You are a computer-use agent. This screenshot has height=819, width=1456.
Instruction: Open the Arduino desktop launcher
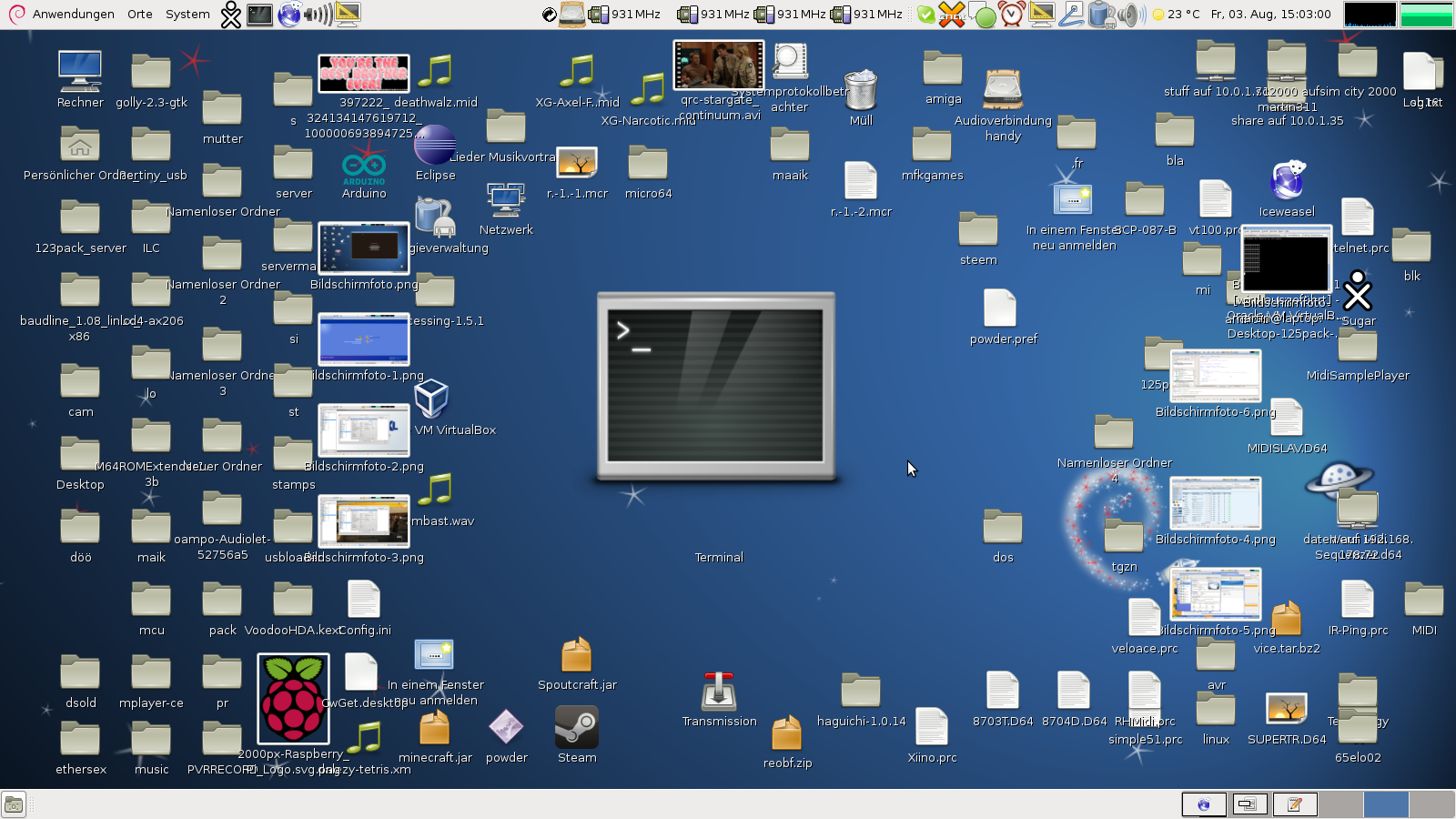coord(364,167)
